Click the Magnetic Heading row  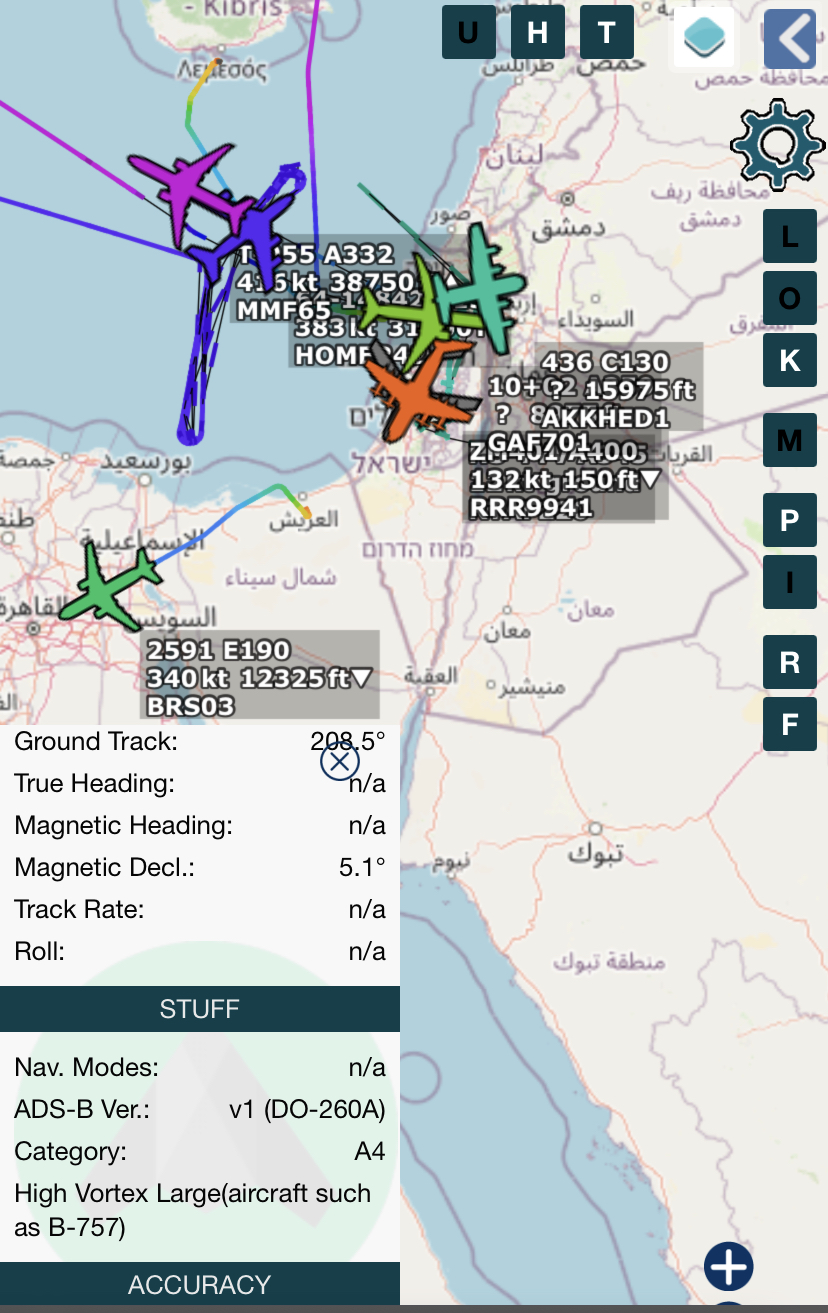200,825
